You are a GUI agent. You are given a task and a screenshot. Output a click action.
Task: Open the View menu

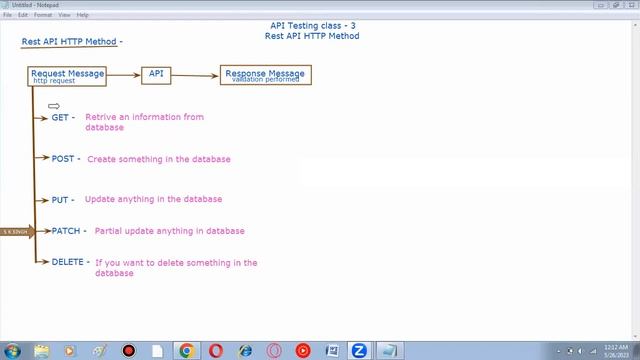64,15
